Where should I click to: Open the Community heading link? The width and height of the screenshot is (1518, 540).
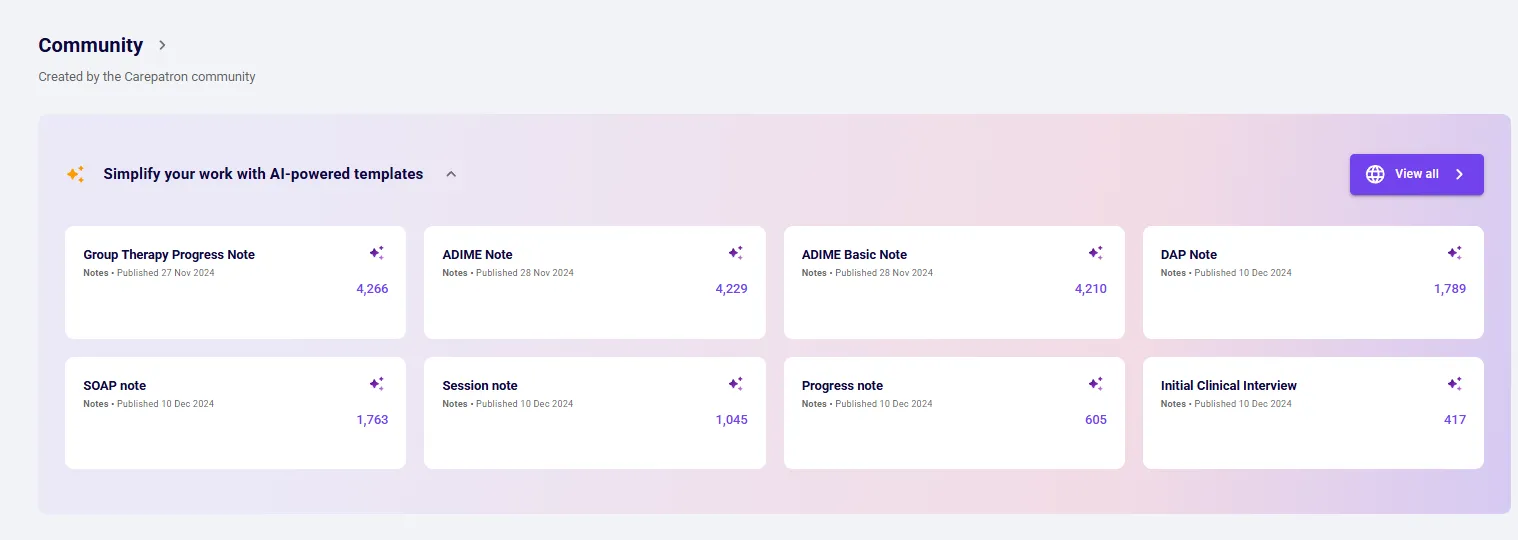[90, 45]
